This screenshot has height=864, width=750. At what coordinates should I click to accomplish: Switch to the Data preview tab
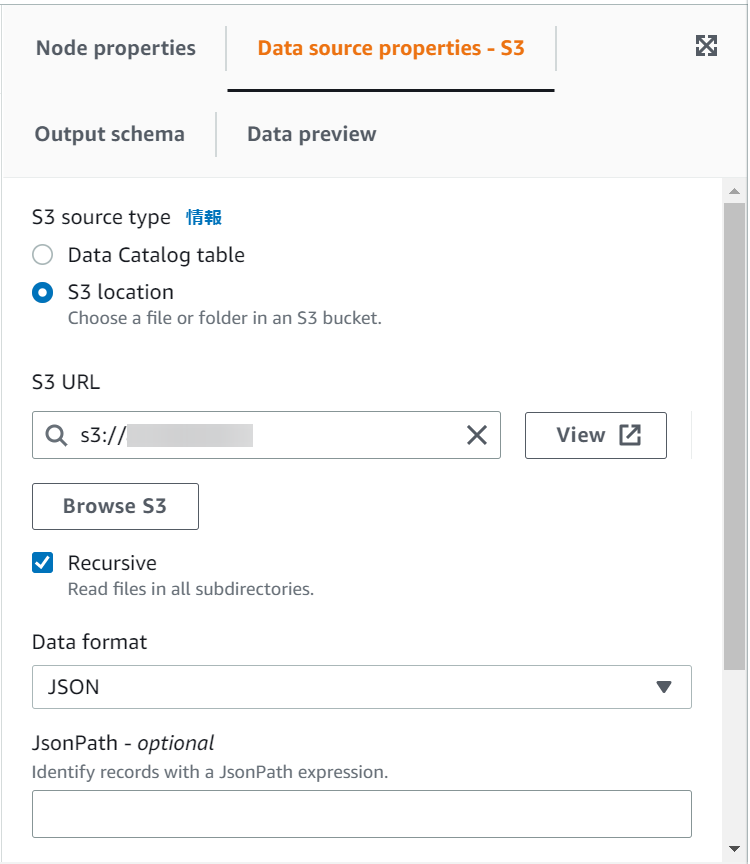(311, 134)
